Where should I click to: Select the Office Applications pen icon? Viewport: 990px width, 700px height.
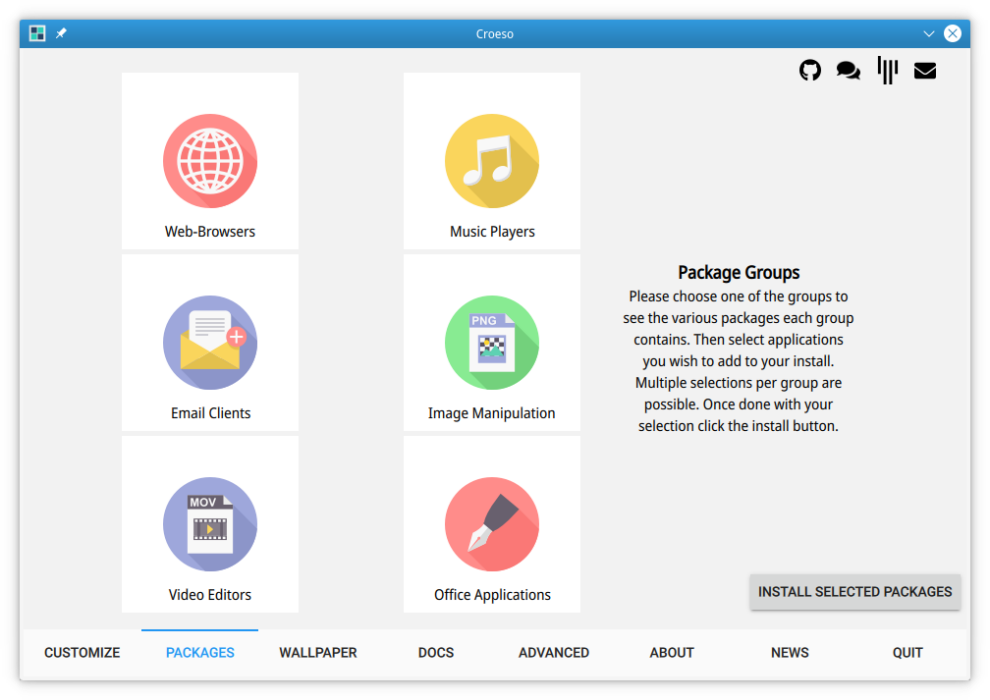coord(491,524)
